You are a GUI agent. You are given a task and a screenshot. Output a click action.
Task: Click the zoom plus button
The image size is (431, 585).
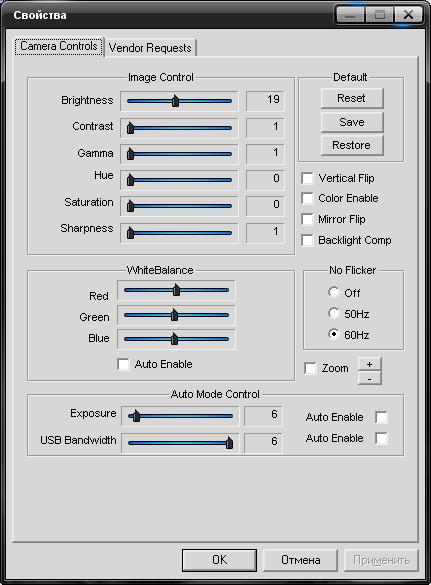[x=369, y=364]
